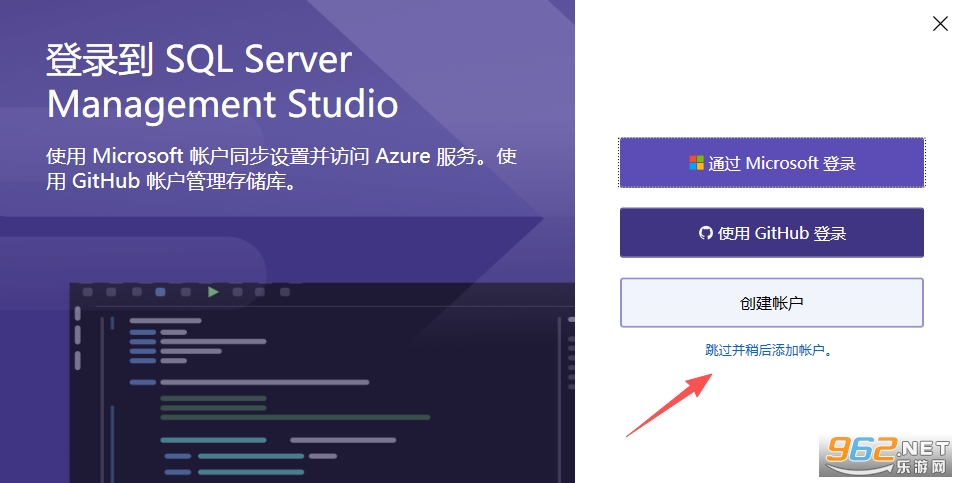This screenshot has width=958, height=483.
Task: Sign in with the Microsoft login button
Action: pos(772,163)
